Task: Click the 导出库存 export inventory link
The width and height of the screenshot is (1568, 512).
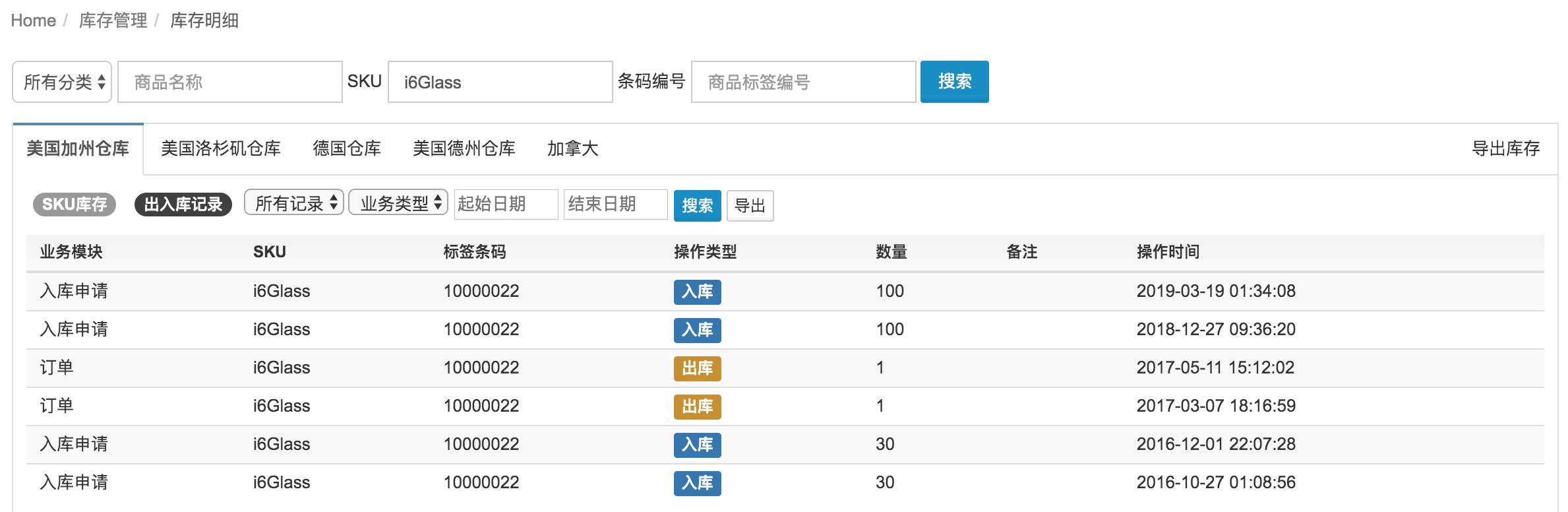Action: point(1505,148)
